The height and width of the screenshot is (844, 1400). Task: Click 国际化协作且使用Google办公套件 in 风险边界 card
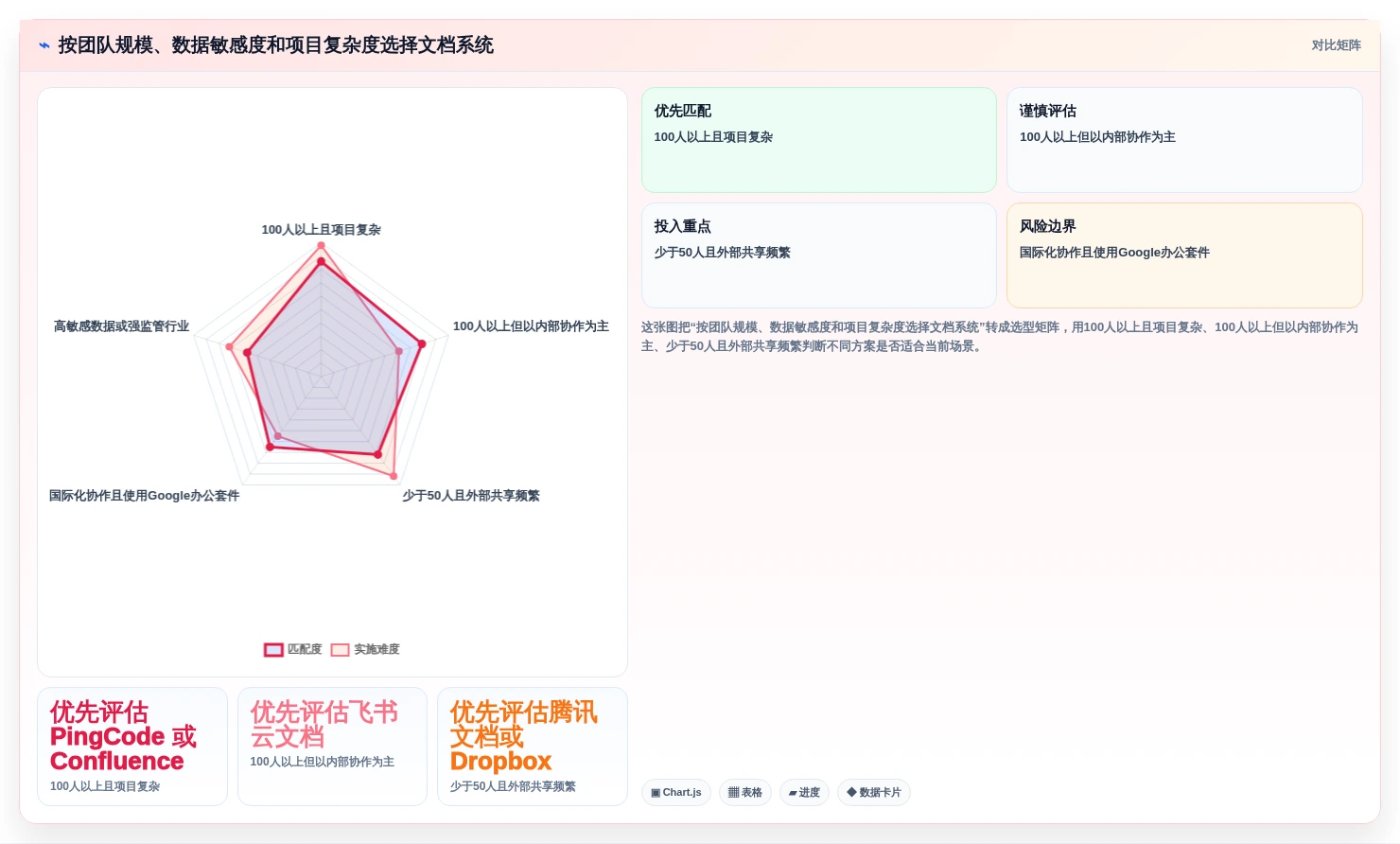1114,253
